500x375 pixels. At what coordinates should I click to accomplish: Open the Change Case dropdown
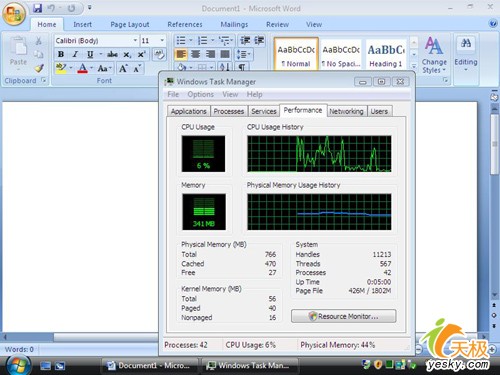(105, 68)
